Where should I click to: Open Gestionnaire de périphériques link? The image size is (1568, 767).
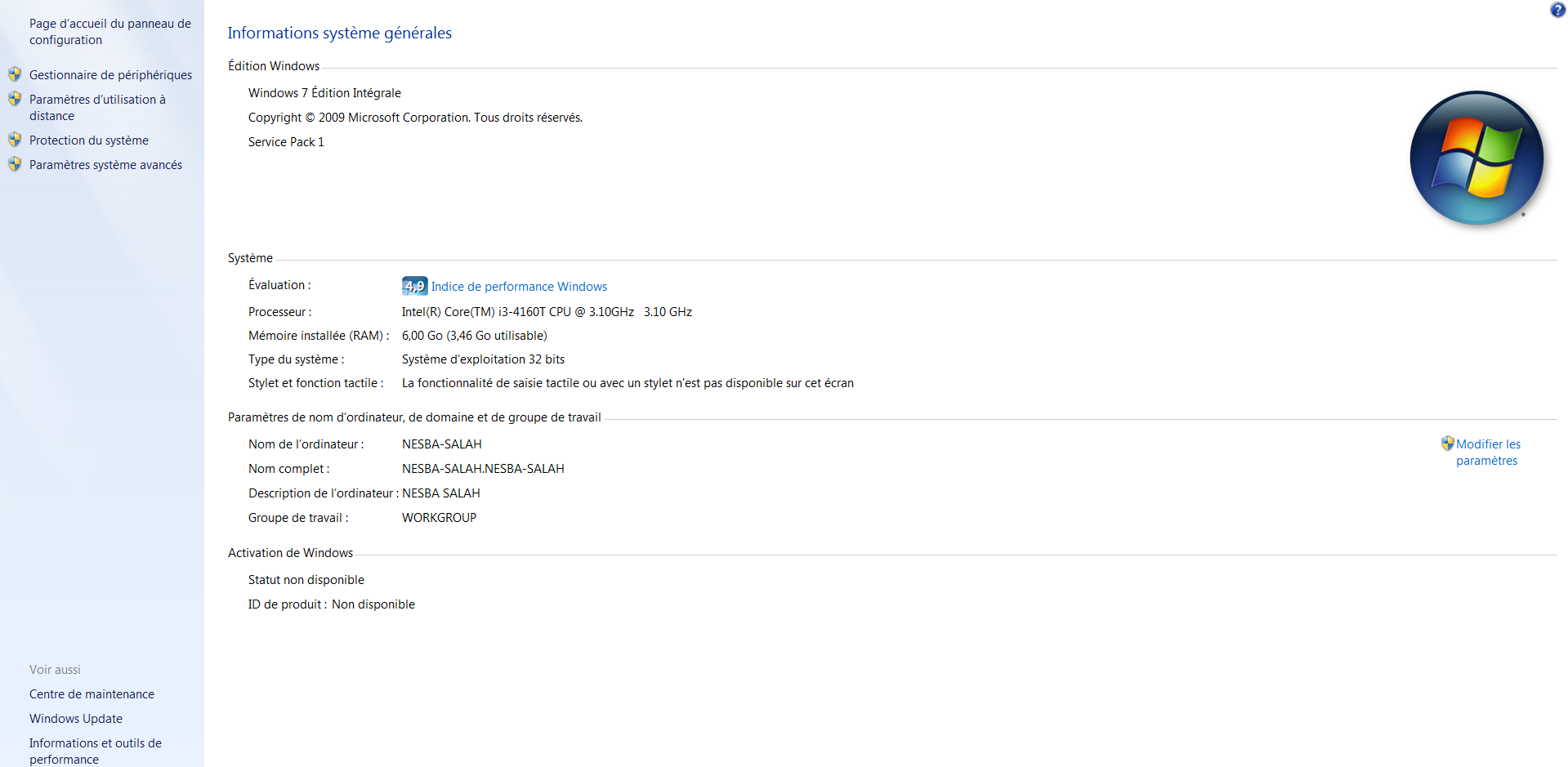coord(110,75)
